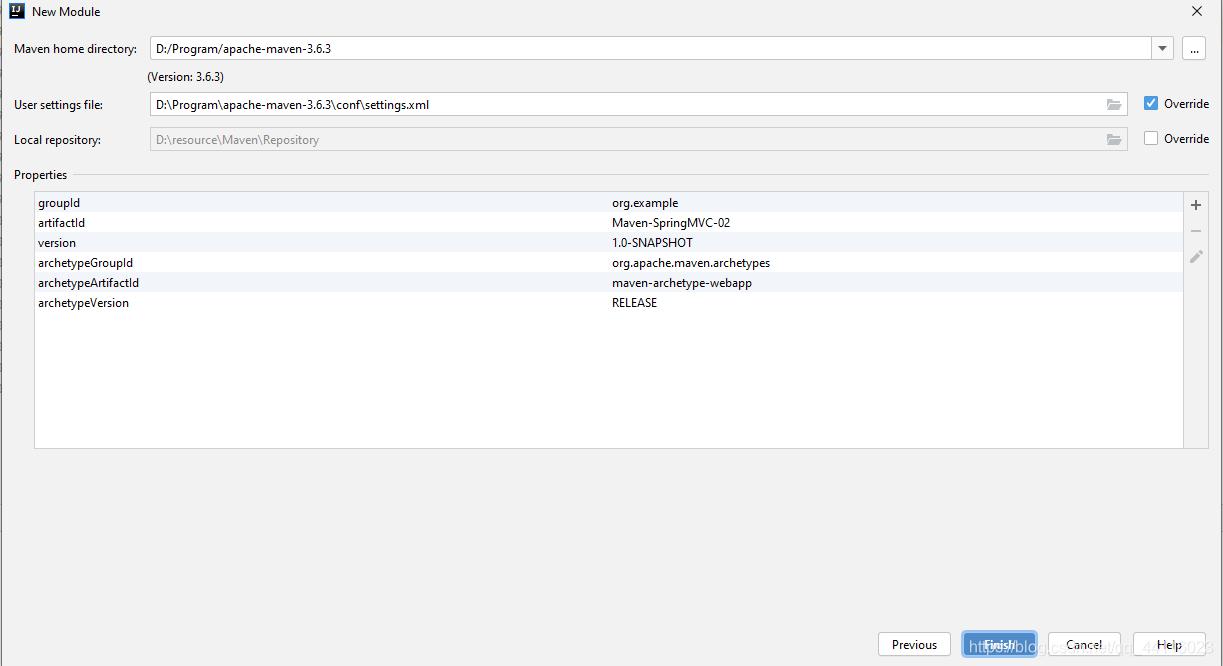Click the Cancel button

click(x=1083, y=645)
